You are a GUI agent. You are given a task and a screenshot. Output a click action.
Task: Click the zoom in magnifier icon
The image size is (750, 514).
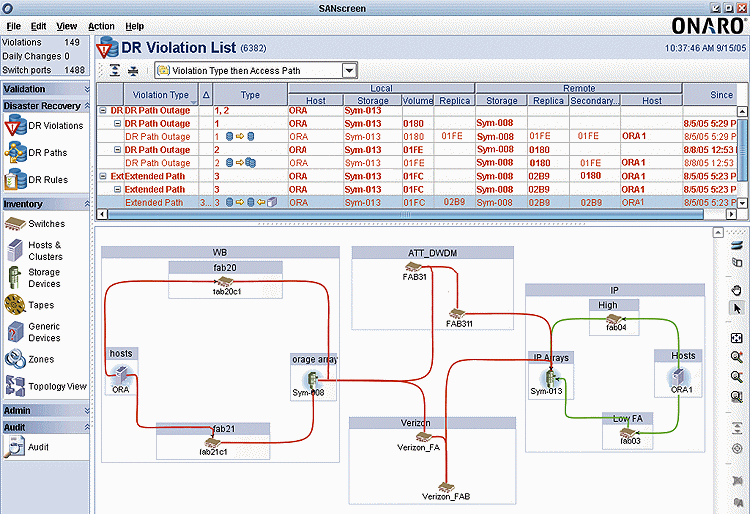pyautogui.click(x=737, y=357)
